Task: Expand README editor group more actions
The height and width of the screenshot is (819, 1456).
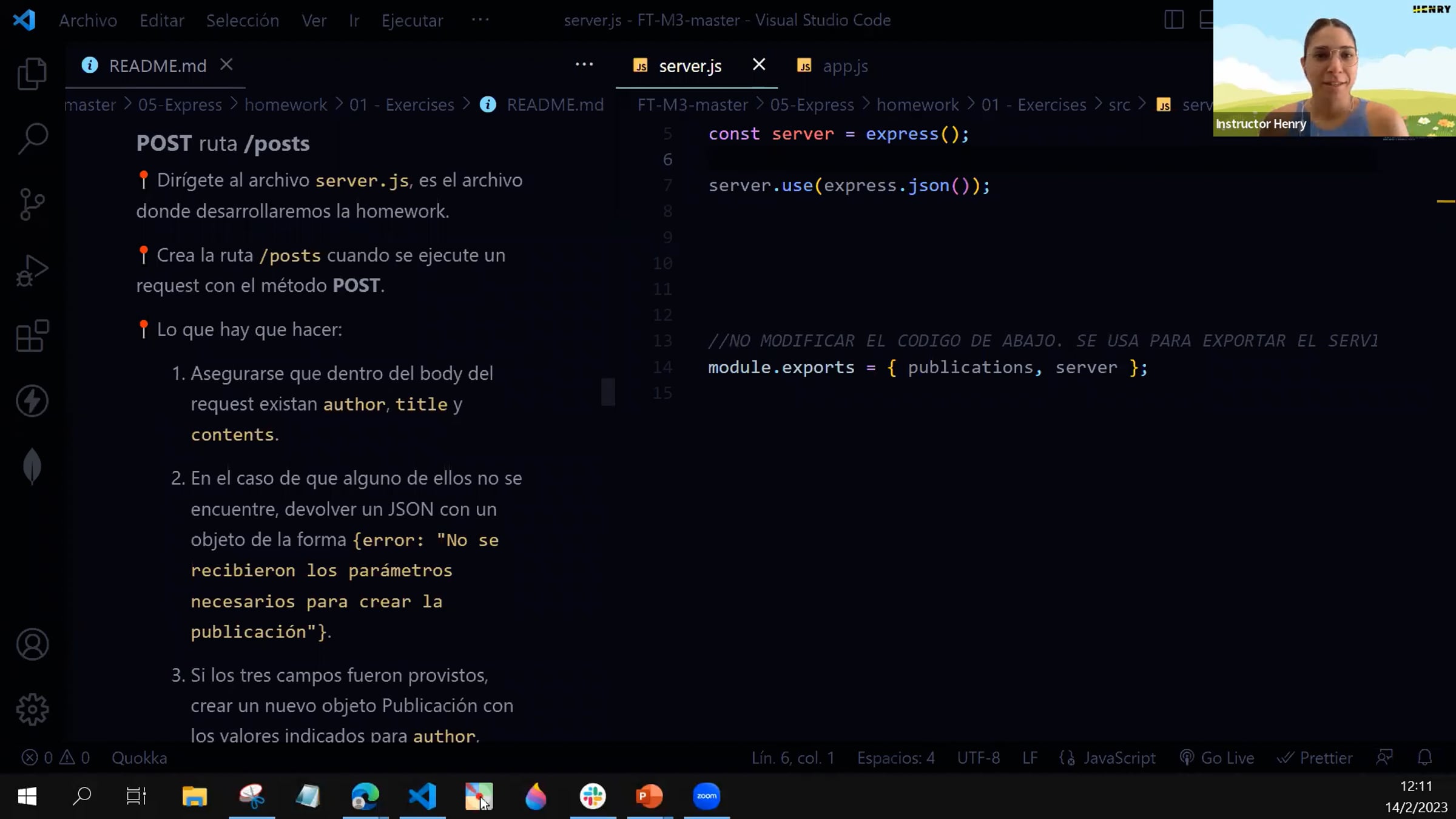Action: point(584,65)
